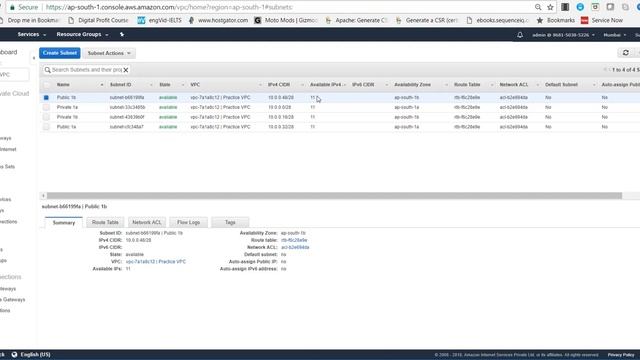Click the globe language icon in footer
The height and width of the screenshot is (360, 640).
click(x=14, y=354)
